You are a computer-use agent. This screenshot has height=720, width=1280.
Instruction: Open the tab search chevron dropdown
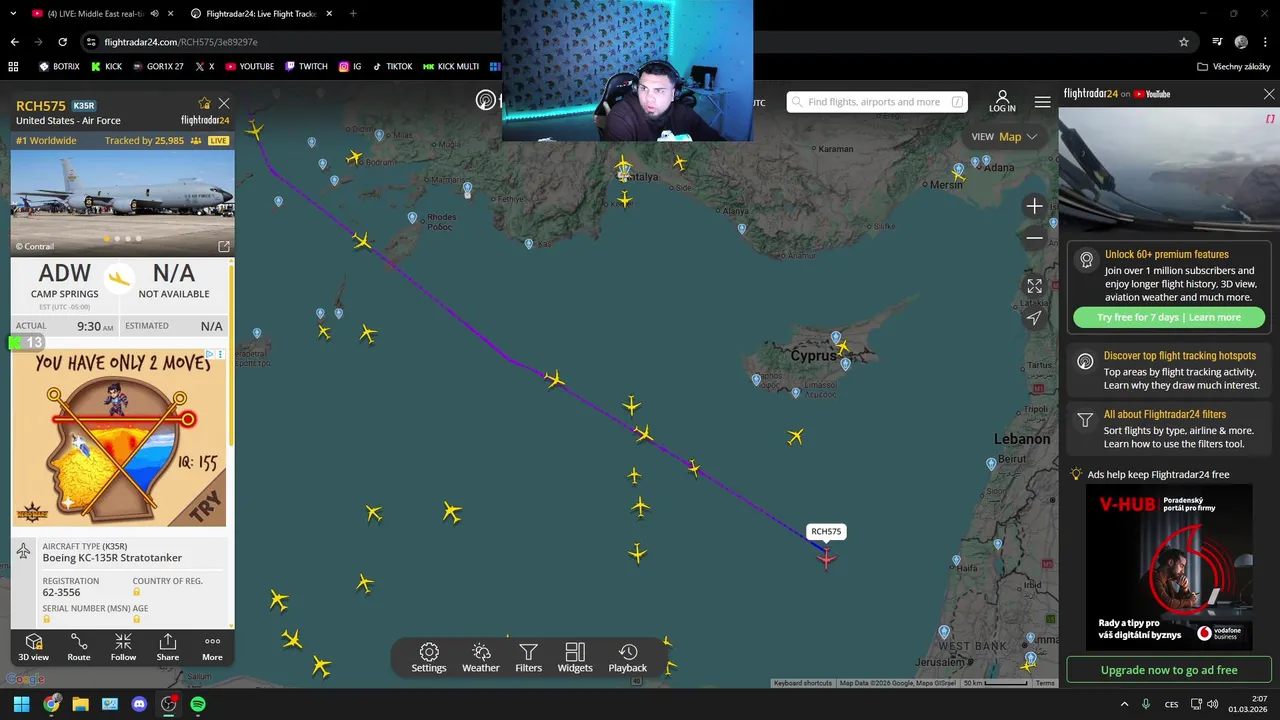(x=12, y=14)
